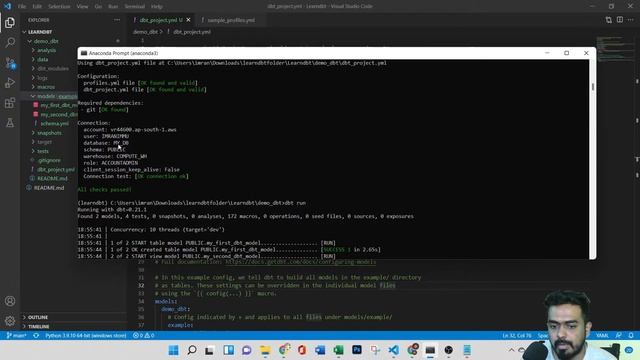Switch to Visual Studio Code on the taskbar

tap(393, 350)
